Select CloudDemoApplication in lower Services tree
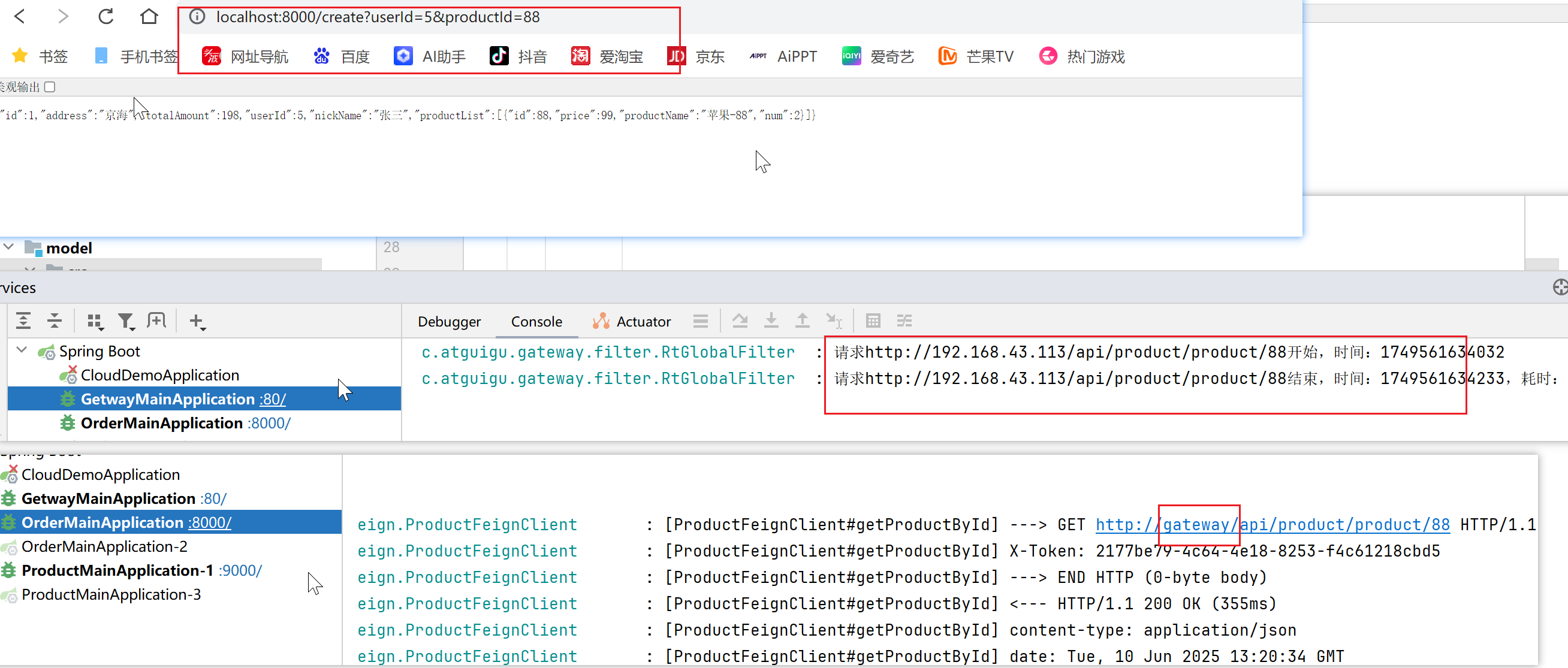 click(x=101, y=474)
